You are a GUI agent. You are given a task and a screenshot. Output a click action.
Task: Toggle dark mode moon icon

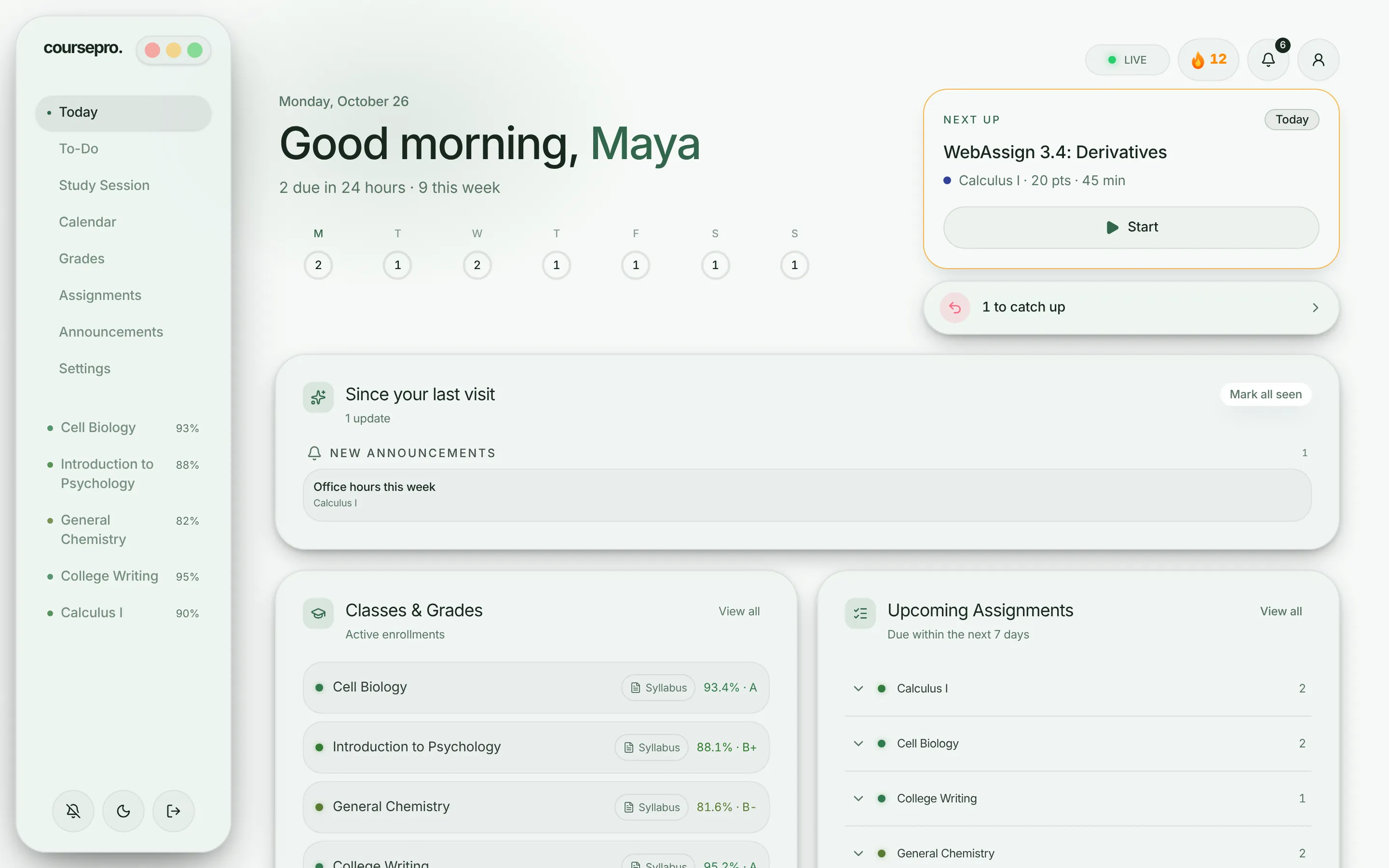tap(123, 811)
